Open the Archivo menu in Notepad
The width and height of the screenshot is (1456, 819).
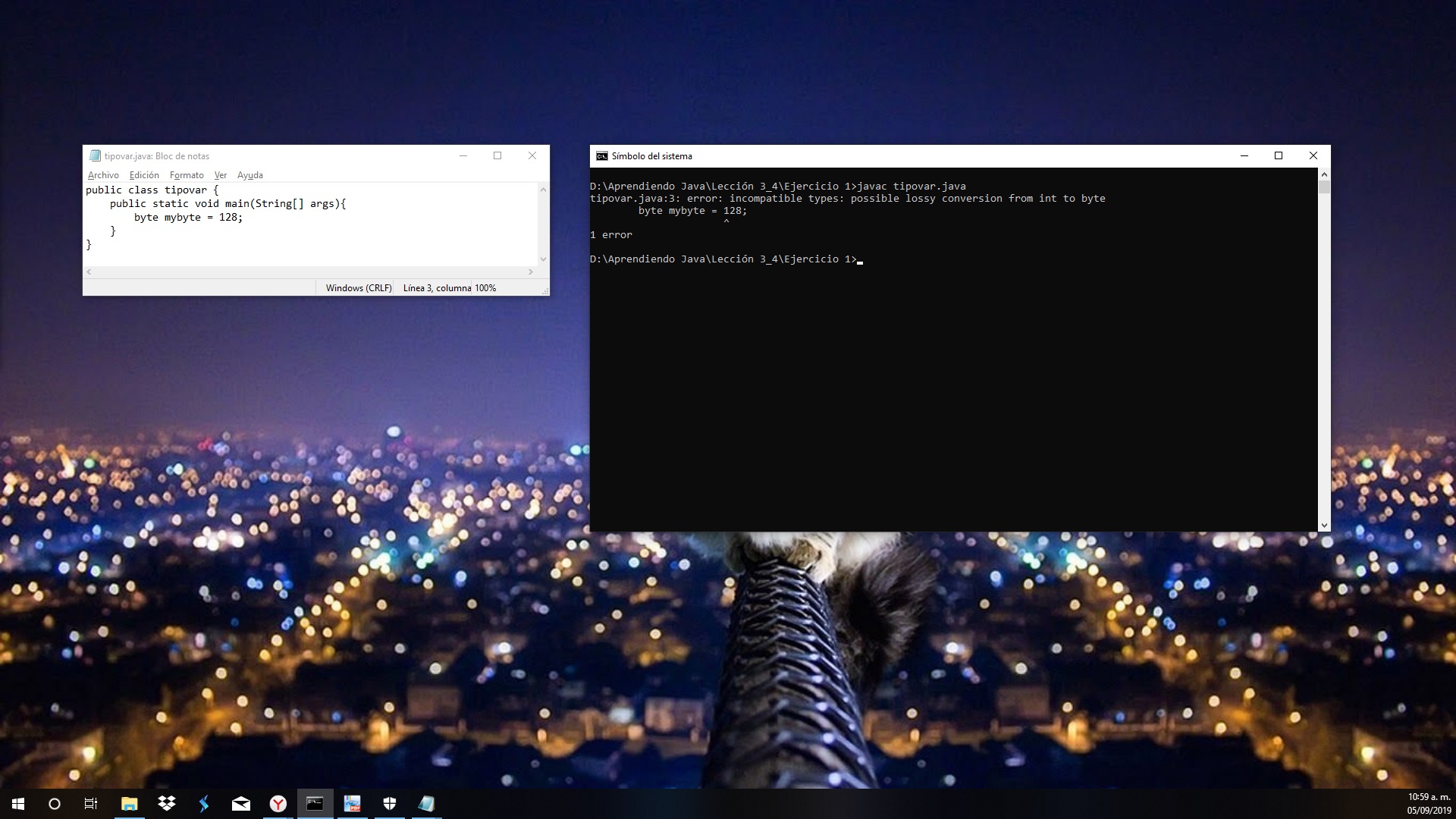click(103, 175)
